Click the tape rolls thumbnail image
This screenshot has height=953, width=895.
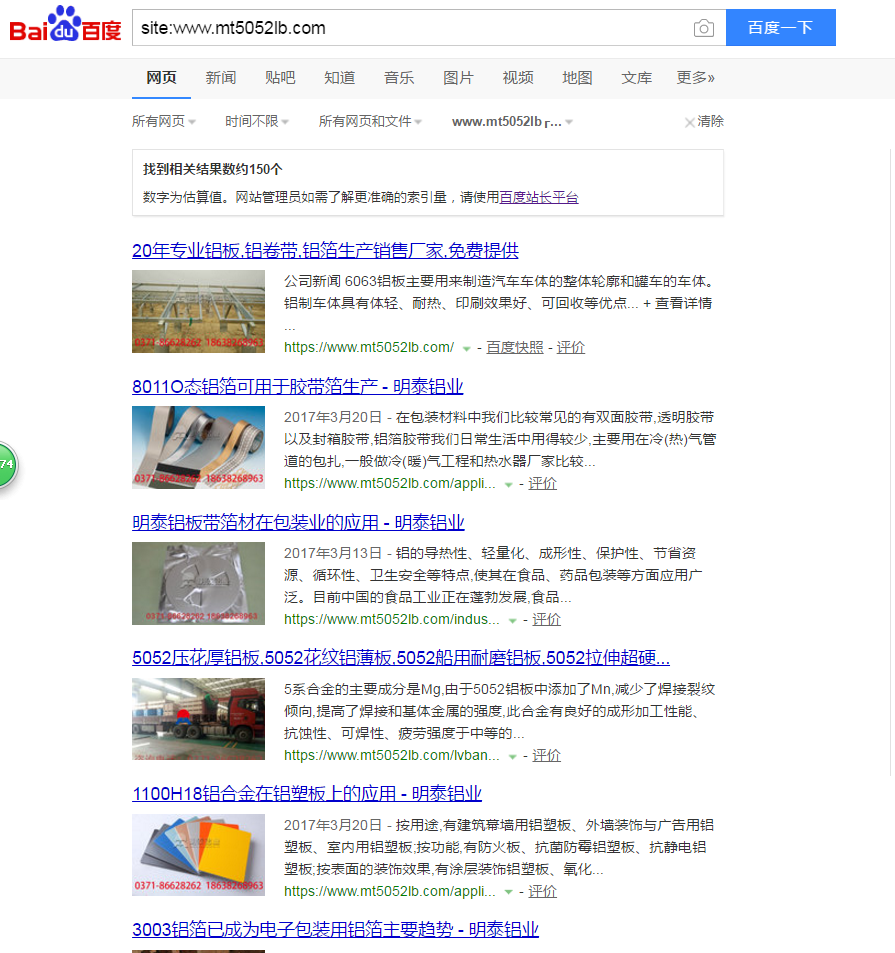click(x=199, y=447)
